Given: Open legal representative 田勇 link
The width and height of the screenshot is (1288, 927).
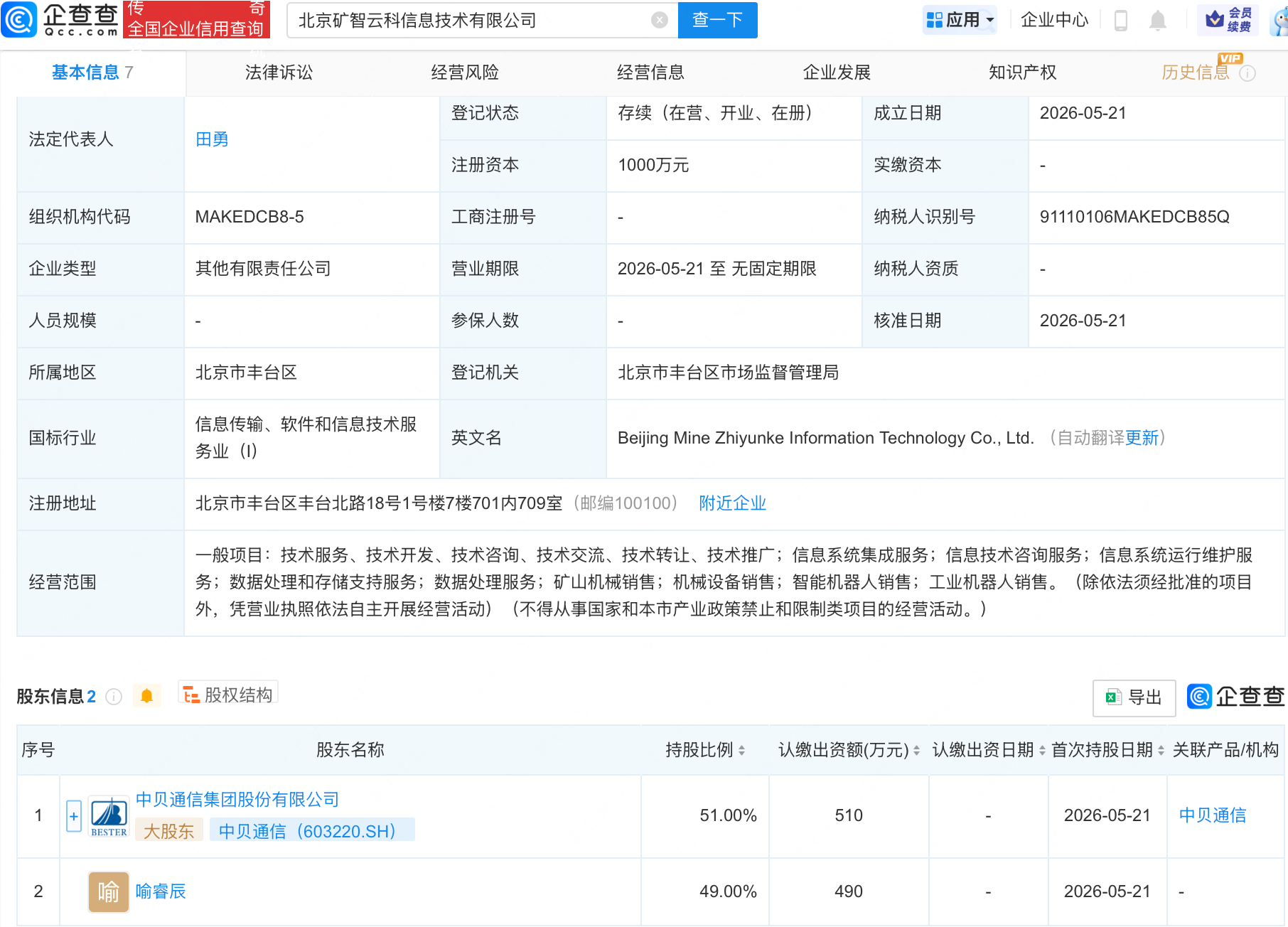Looking at the screenshot, I should point(212,139).
